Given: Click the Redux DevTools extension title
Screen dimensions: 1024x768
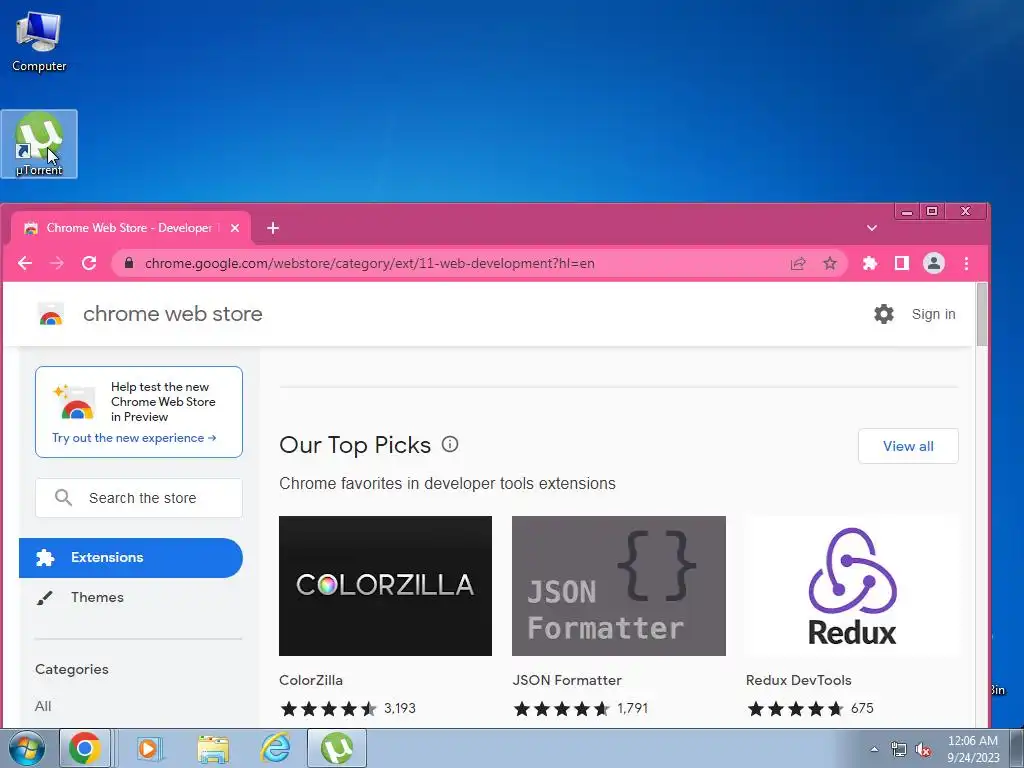Looking at the screenshot, I should 799,680.
